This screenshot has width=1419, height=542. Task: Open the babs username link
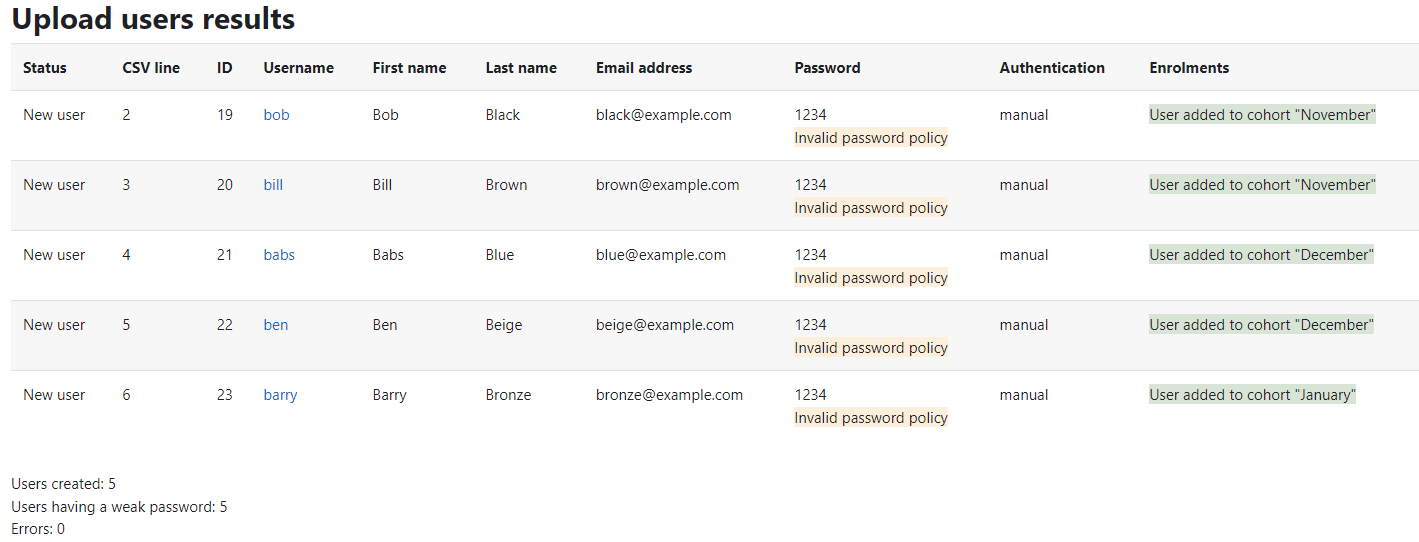click(279, 255)
